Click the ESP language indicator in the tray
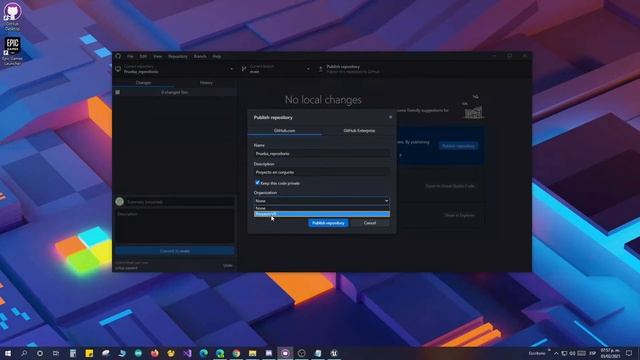 click(x=593, y=353)
